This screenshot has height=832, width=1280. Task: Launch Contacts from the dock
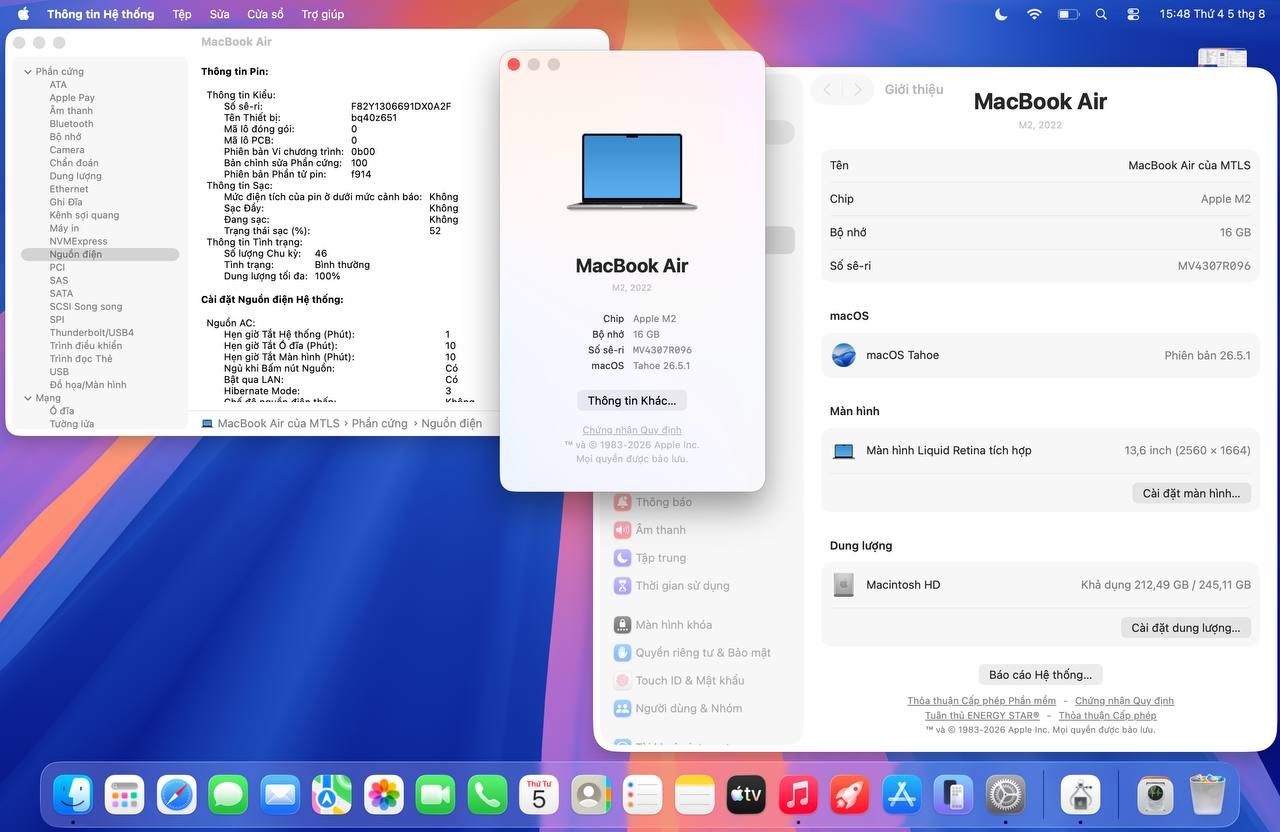591,795
